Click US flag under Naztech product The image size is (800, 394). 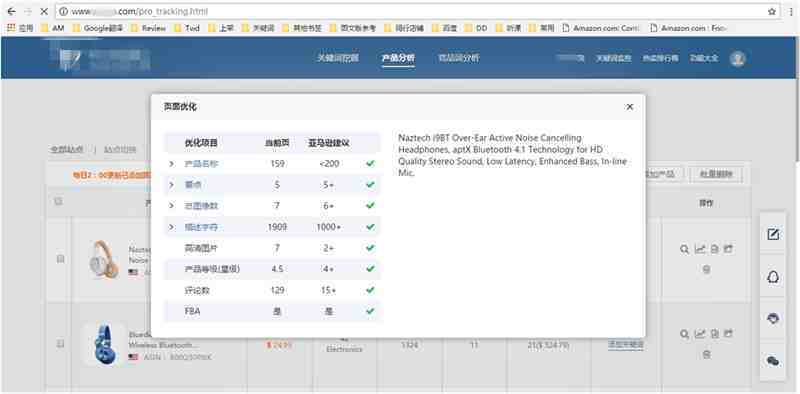click(134, 273)
